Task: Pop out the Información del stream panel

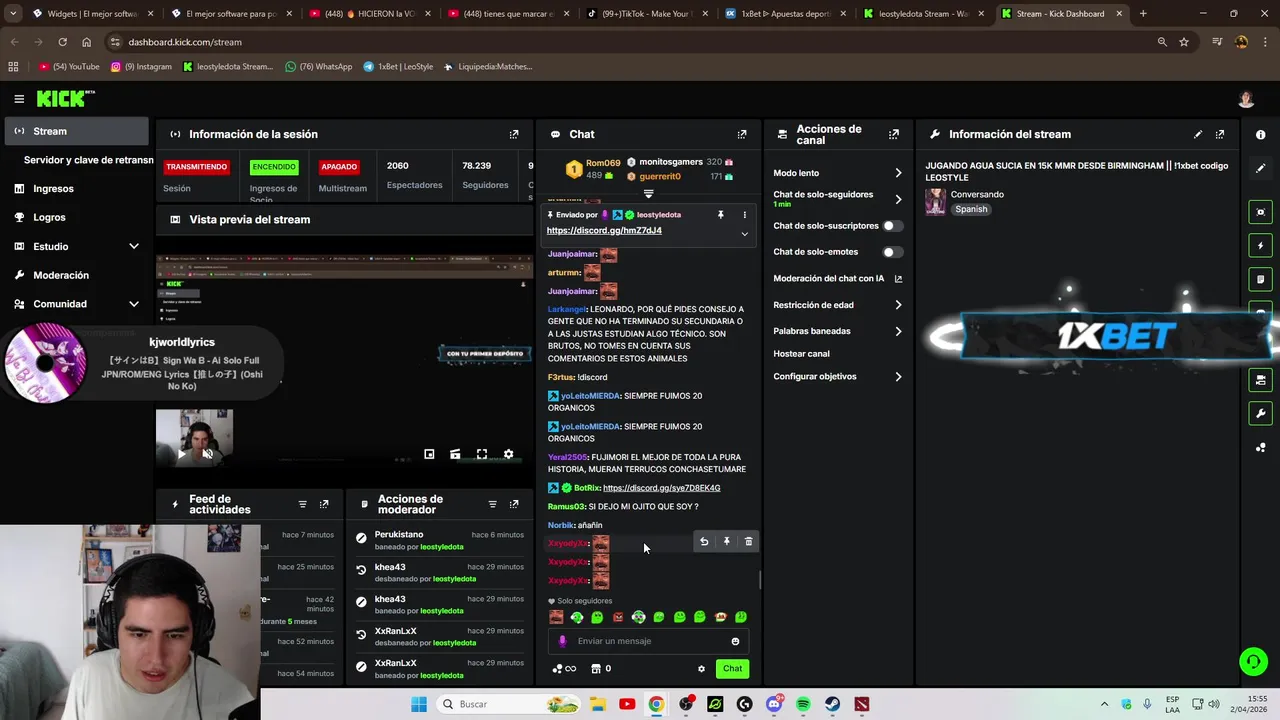Action: pyautogui.click(x=1220, y=134)
